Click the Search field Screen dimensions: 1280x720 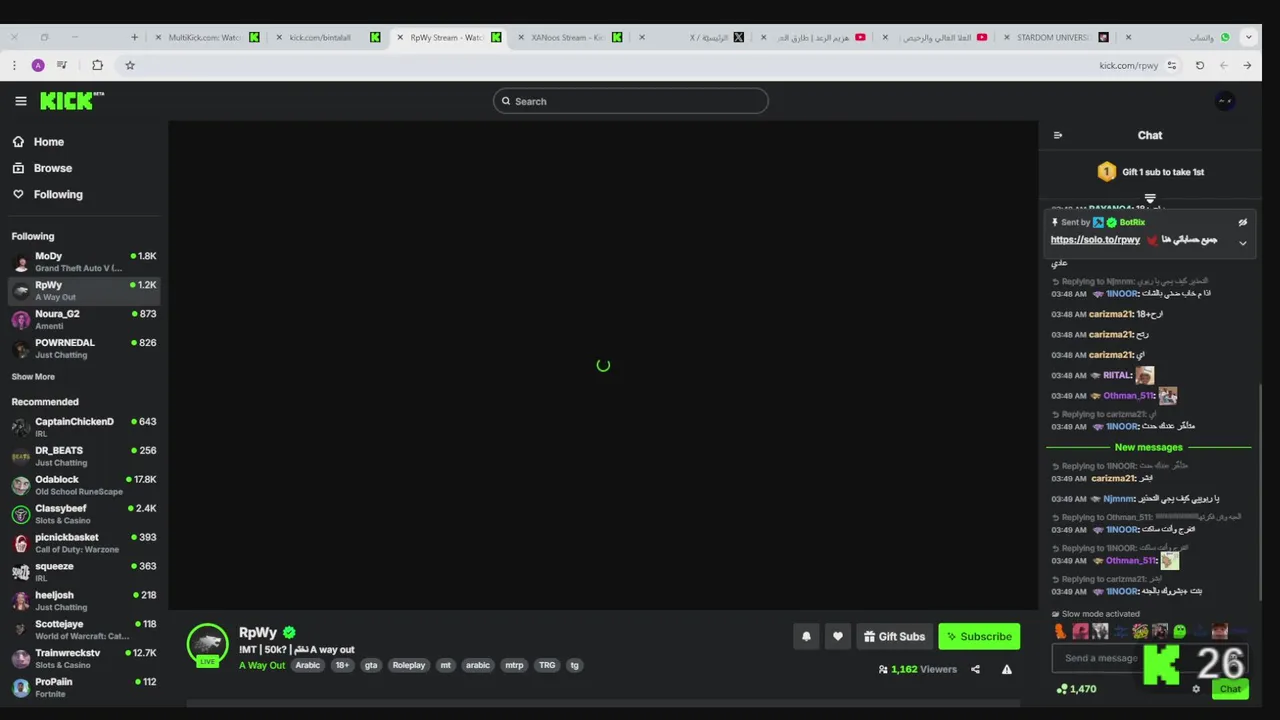pos(630,101)
